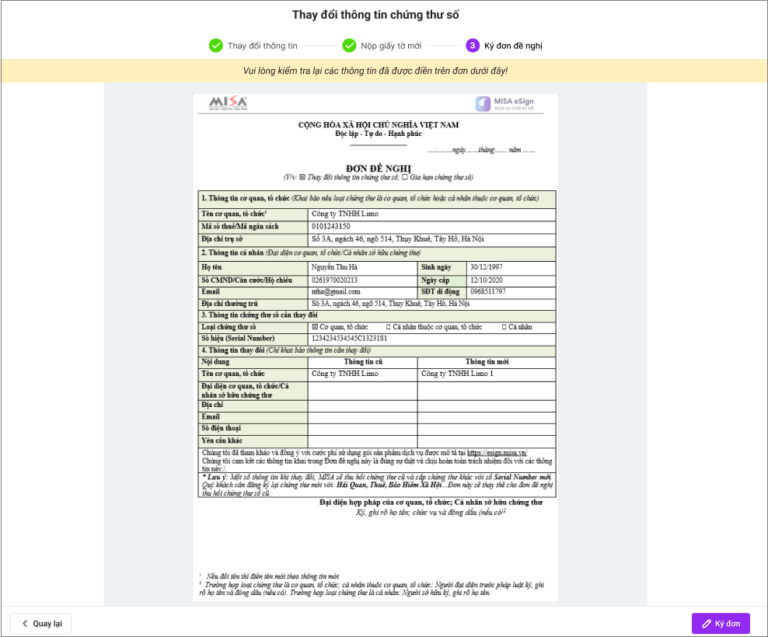Image resolution: width=768 pixels, height=637 pixels.
Task: Select the Ký đơn đề nghị step
Action: [x=513, y=46]
